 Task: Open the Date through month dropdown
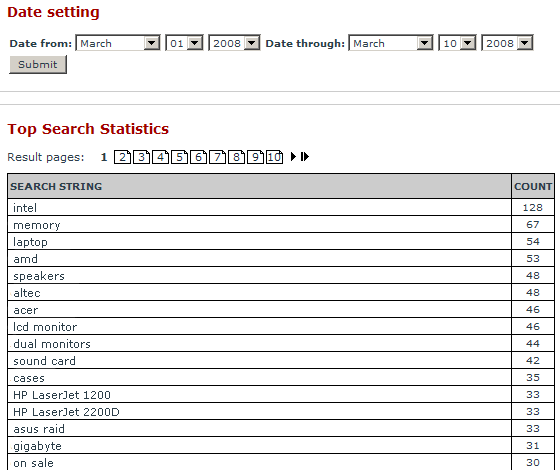pos(391,43)
